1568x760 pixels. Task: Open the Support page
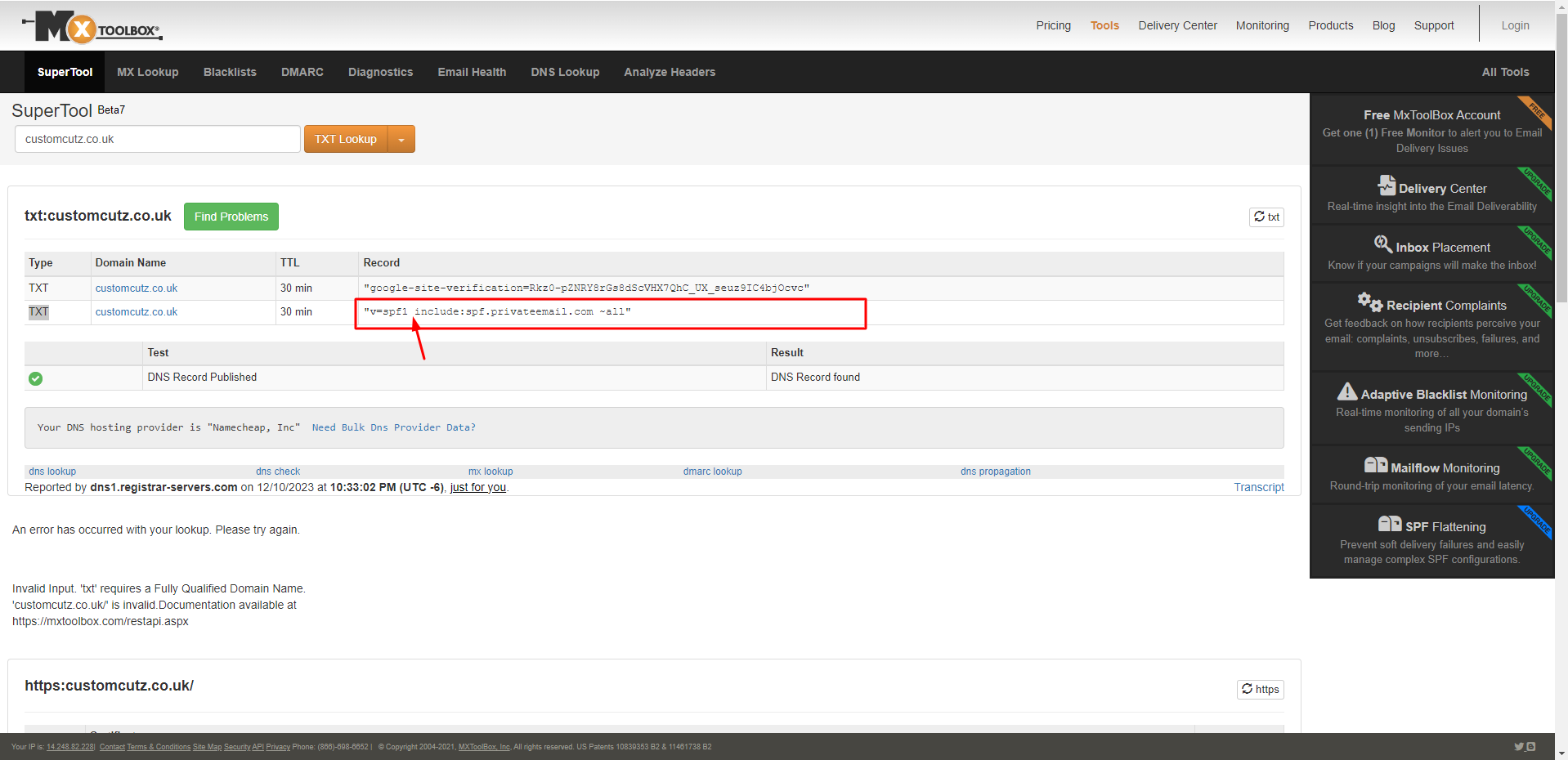click(x=1434, y=25)
